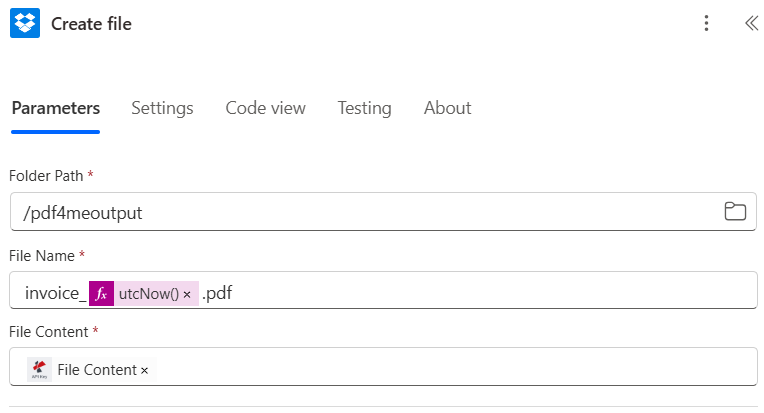Go to the Testing tab

pyautogui.click(x=364, y=108)
